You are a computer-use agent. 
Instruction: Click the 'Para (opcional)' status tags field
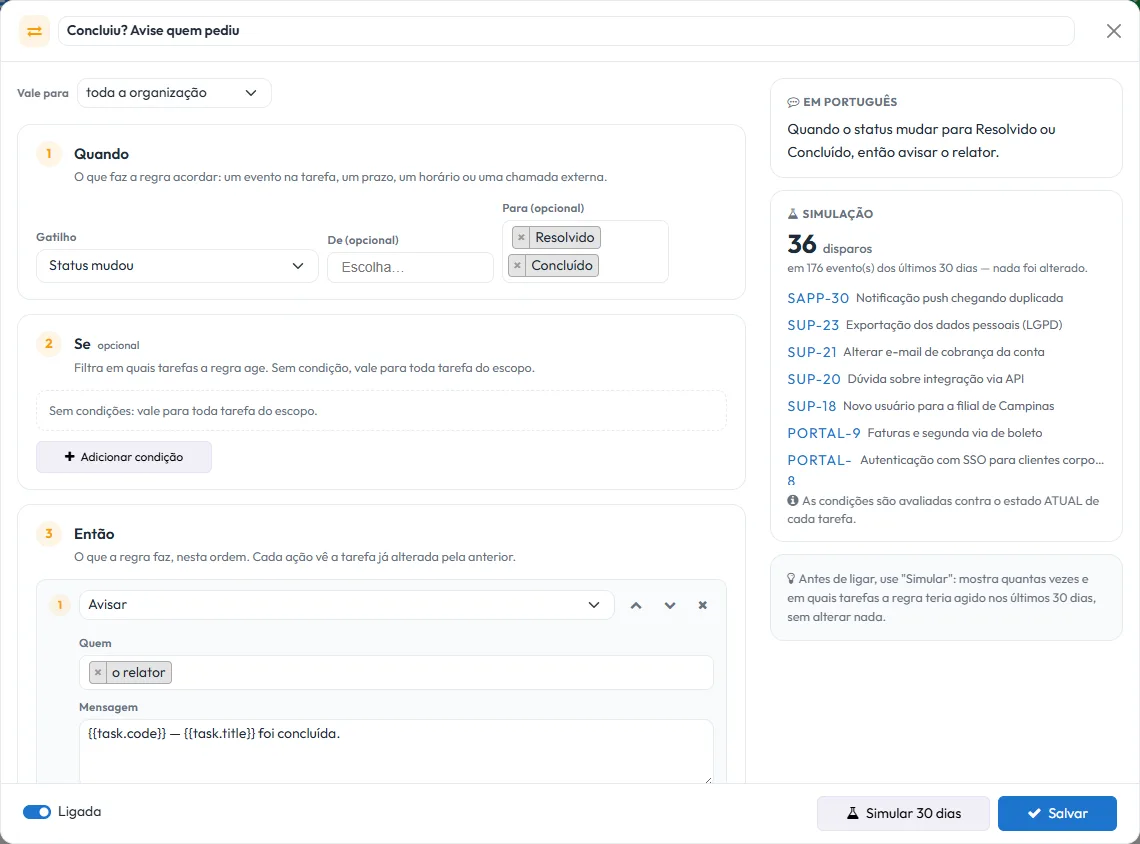(585, 252)
